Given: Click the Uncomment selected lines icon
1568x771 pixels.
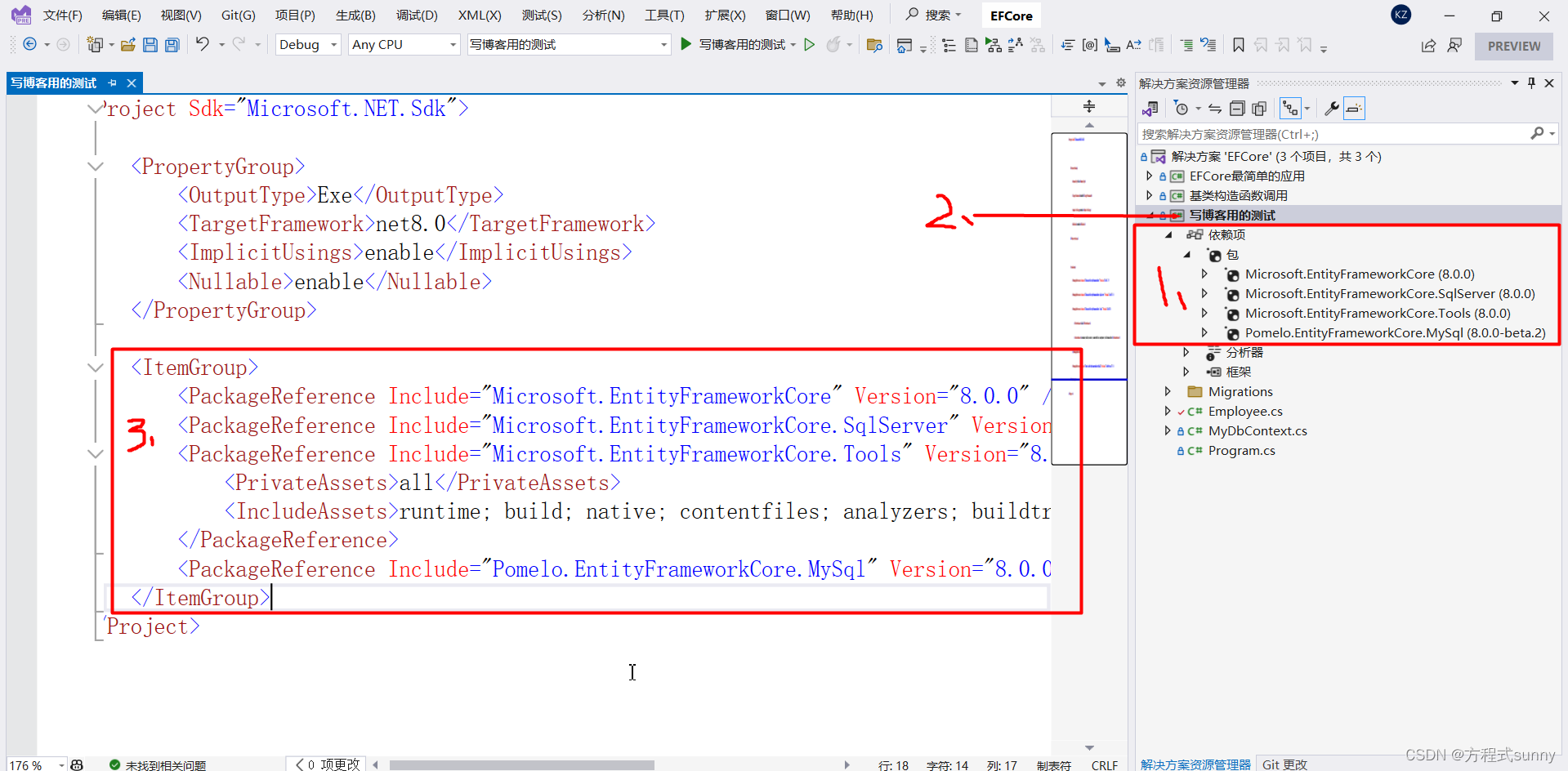Looking at the screenshot, I should click(1208, 45).
